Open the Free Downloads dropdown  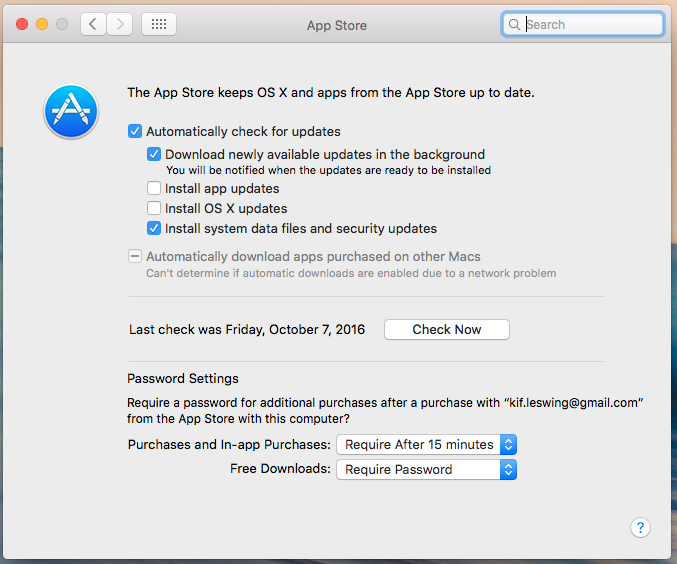click(x=426, y=469)
